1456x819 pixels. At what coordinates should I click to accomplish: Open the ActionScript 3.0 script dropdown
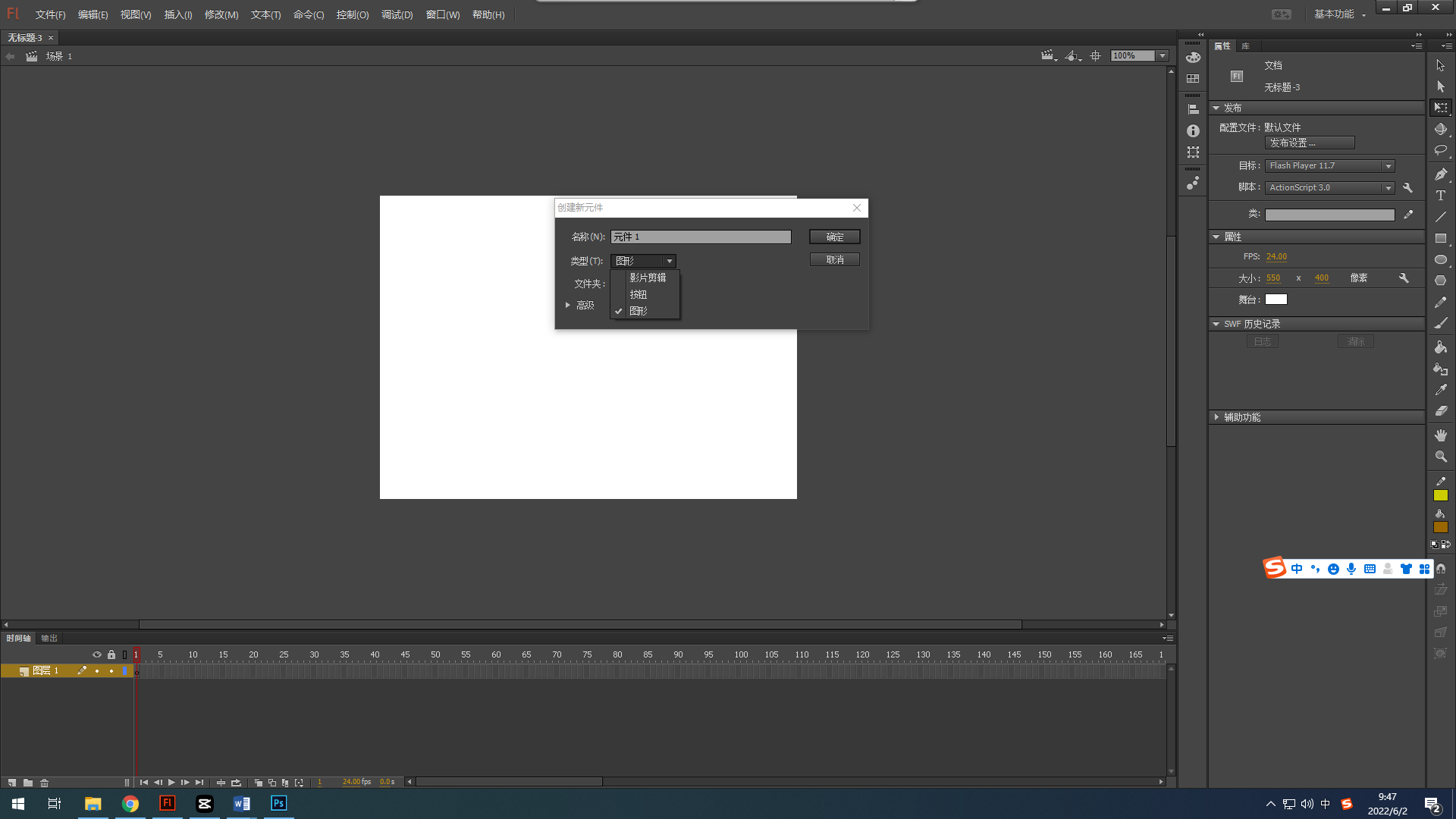[x=1329, y=187]
